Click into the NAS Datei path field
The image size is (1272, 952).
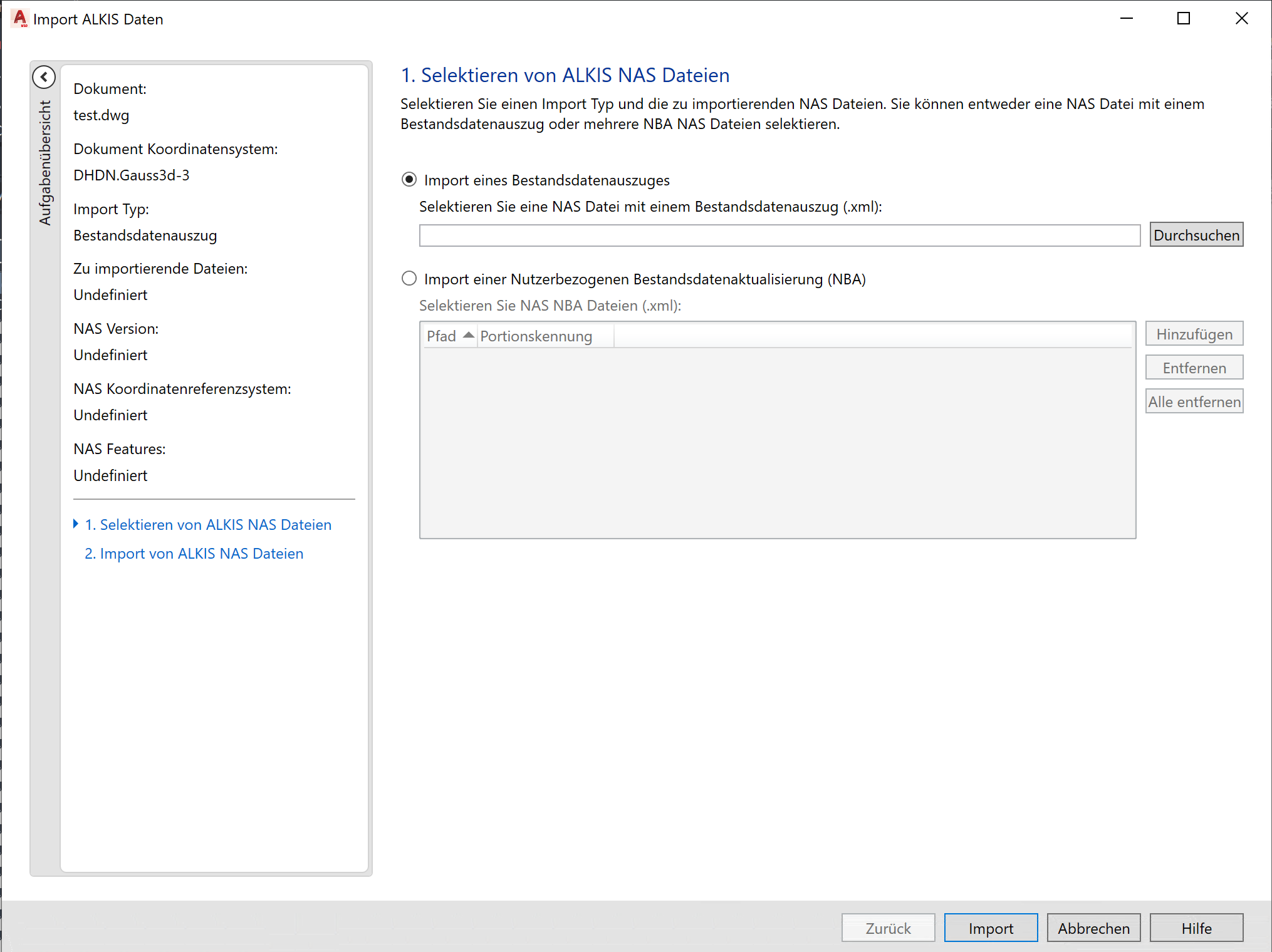pyautogui.click(x=779, y=235)
